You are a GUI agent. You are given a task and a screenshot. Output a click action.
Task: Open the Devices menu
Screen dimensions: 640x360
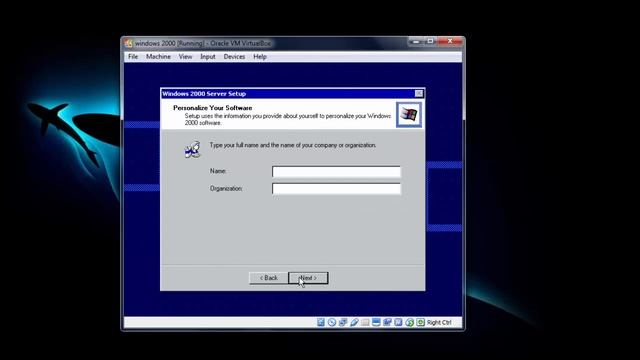point(234,57)
